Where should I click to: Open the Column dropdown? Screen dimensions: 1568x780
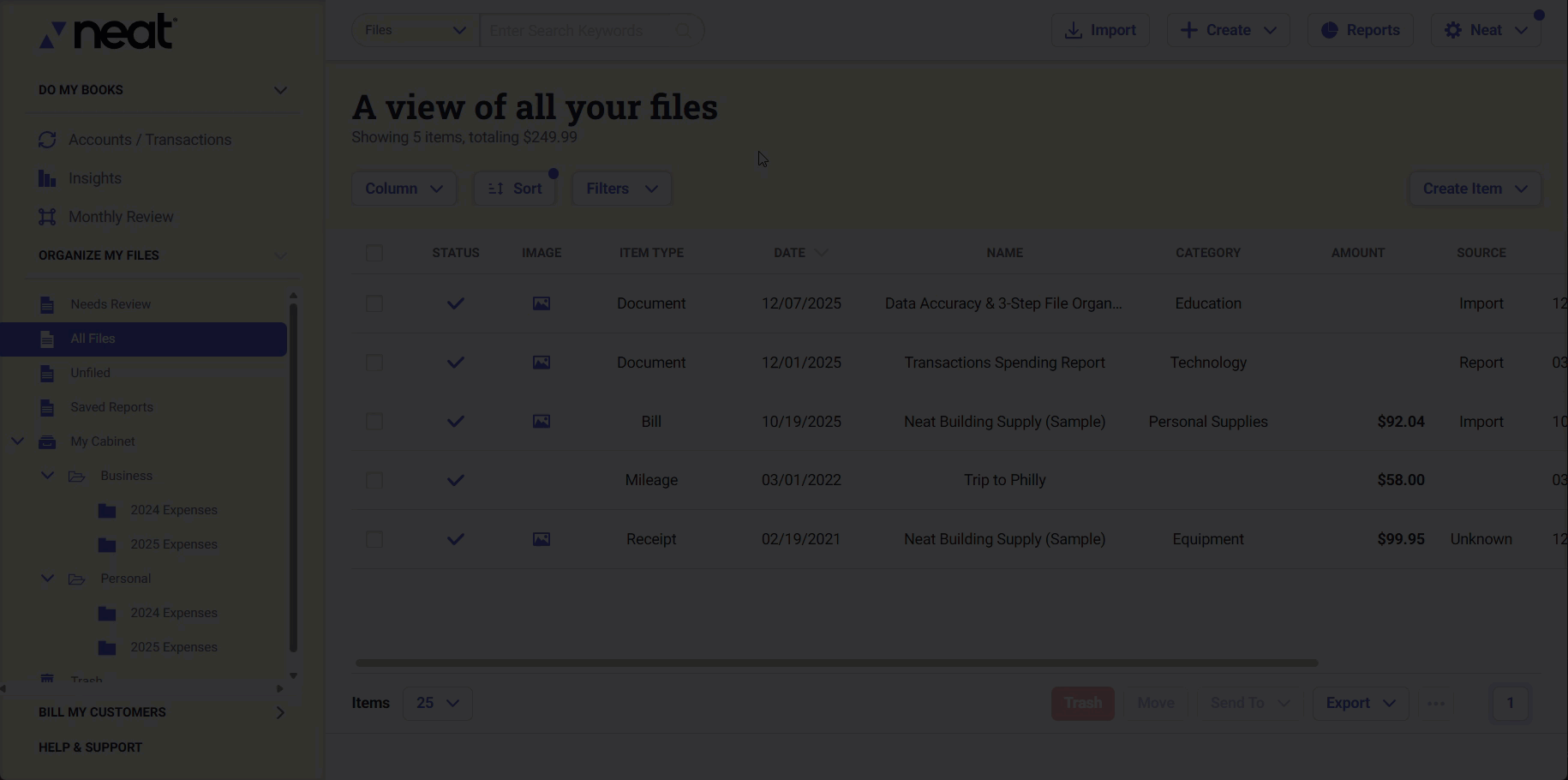404,189
